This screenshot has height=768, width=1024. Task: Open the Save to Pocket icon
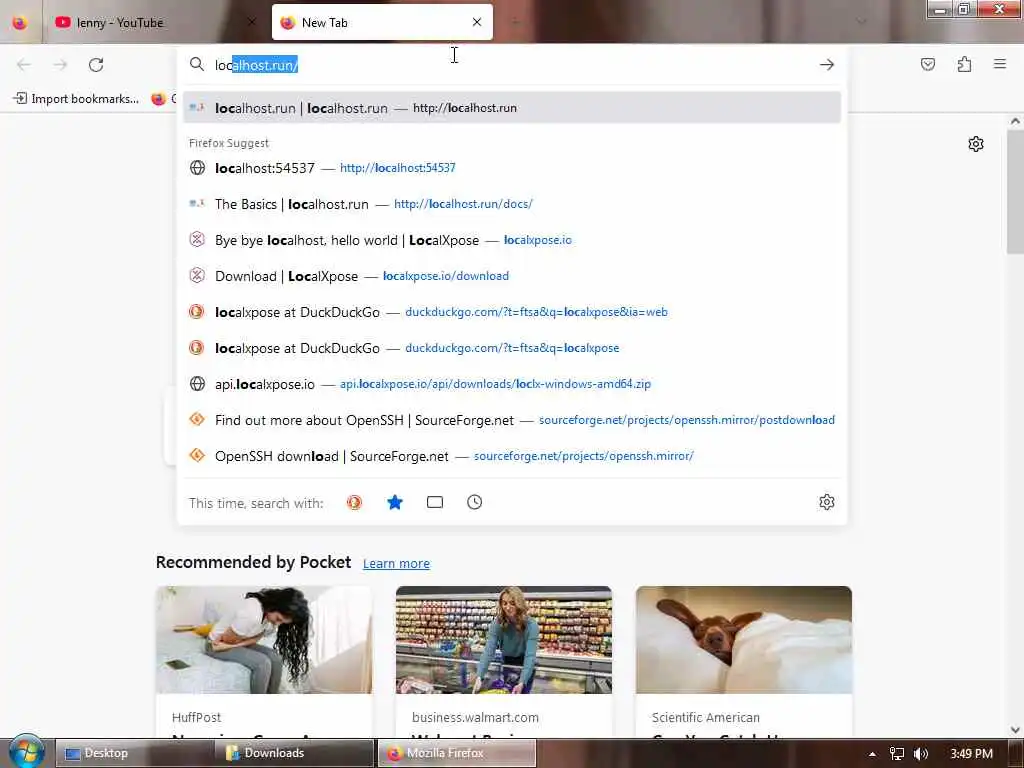(927, 64)
